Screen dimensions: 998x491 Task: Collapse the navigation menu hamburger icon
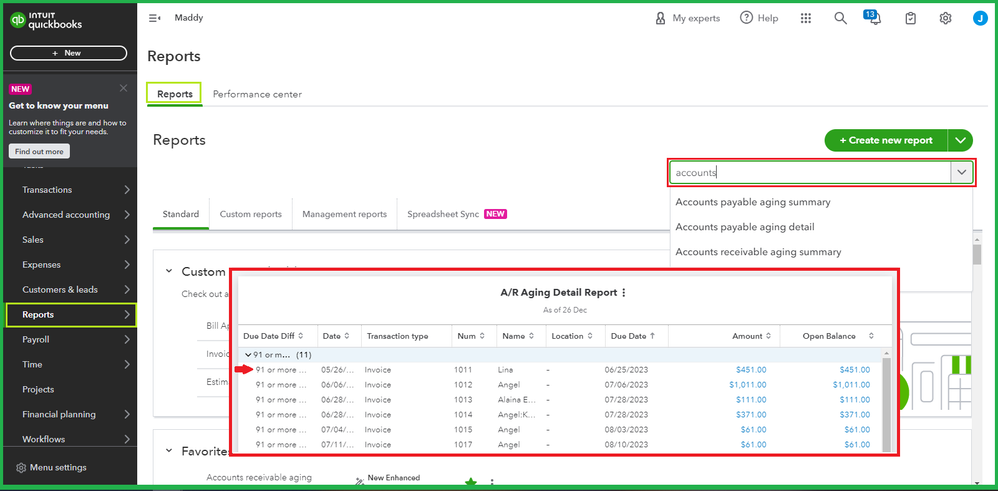[154, 18]
